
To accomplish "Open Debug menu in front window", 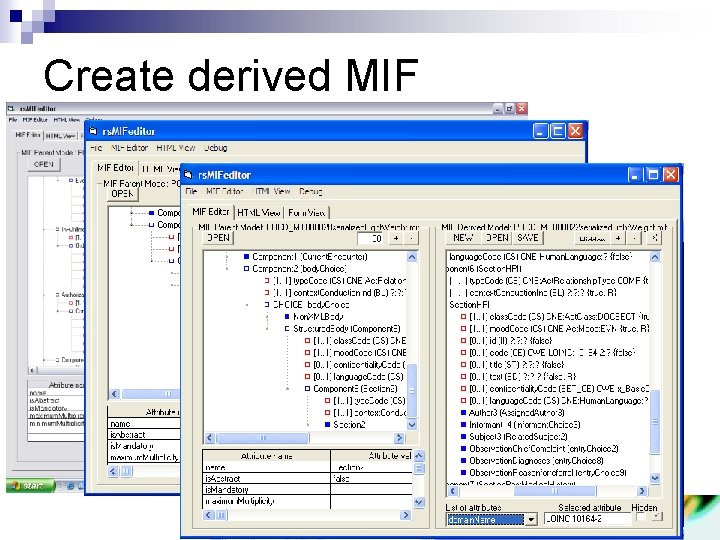I will coord(311,191).
